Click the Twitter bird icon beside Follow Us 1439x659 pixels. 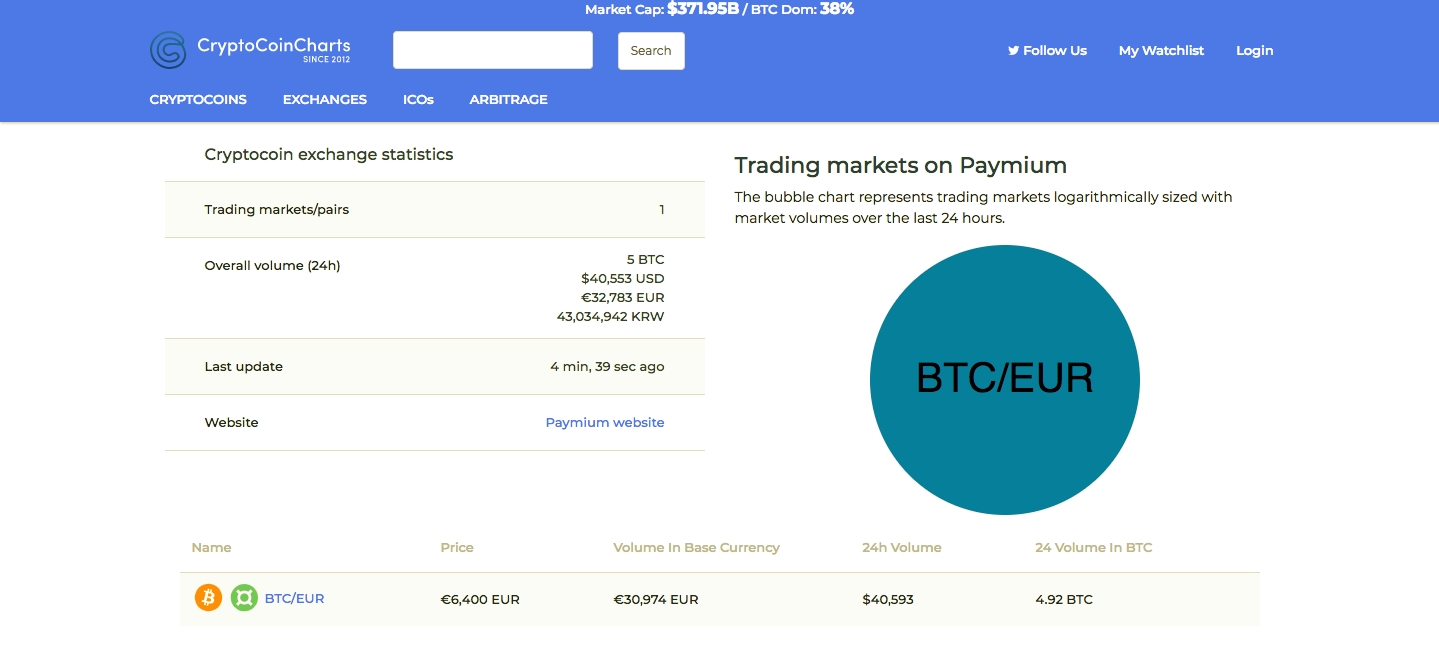coord(1013,50)
